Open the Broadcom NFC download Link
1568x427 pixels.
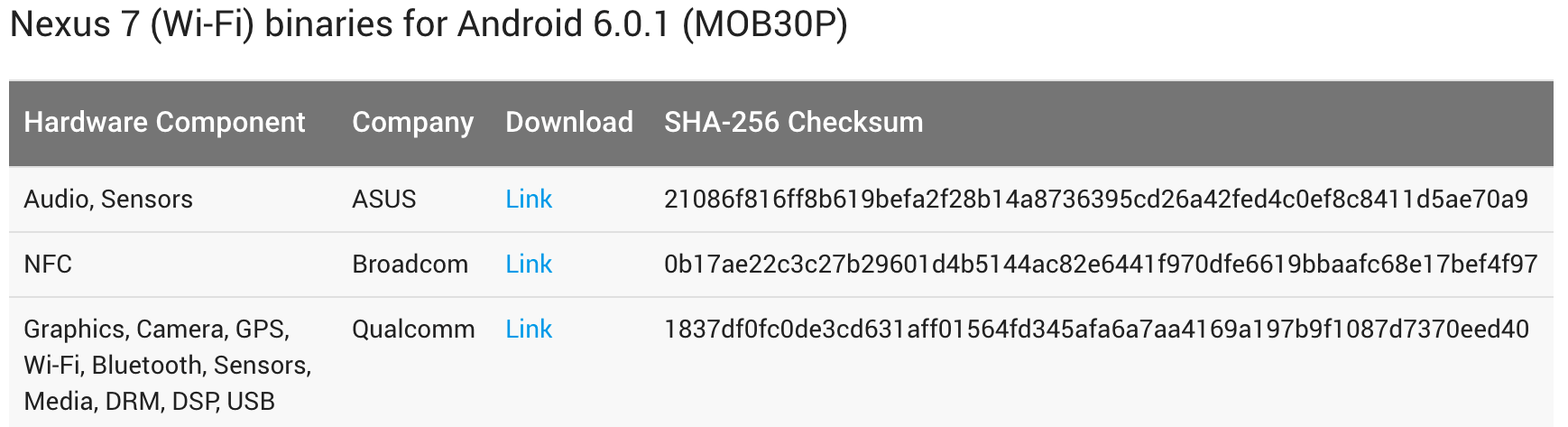pos(529,264)
